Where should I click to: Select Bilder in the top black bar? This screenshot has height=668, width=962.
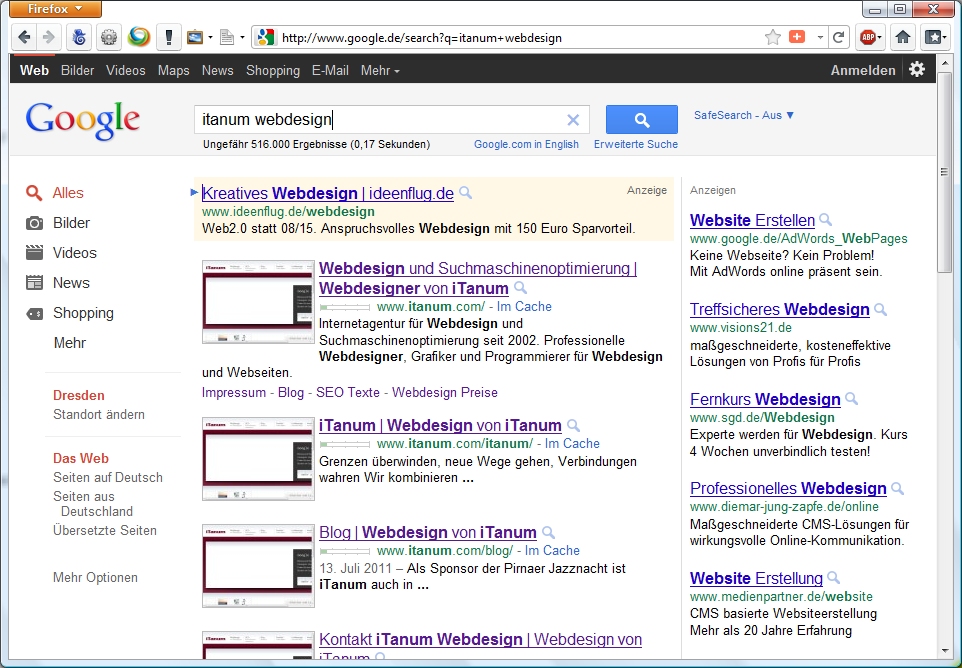click(x=77, y=71)
